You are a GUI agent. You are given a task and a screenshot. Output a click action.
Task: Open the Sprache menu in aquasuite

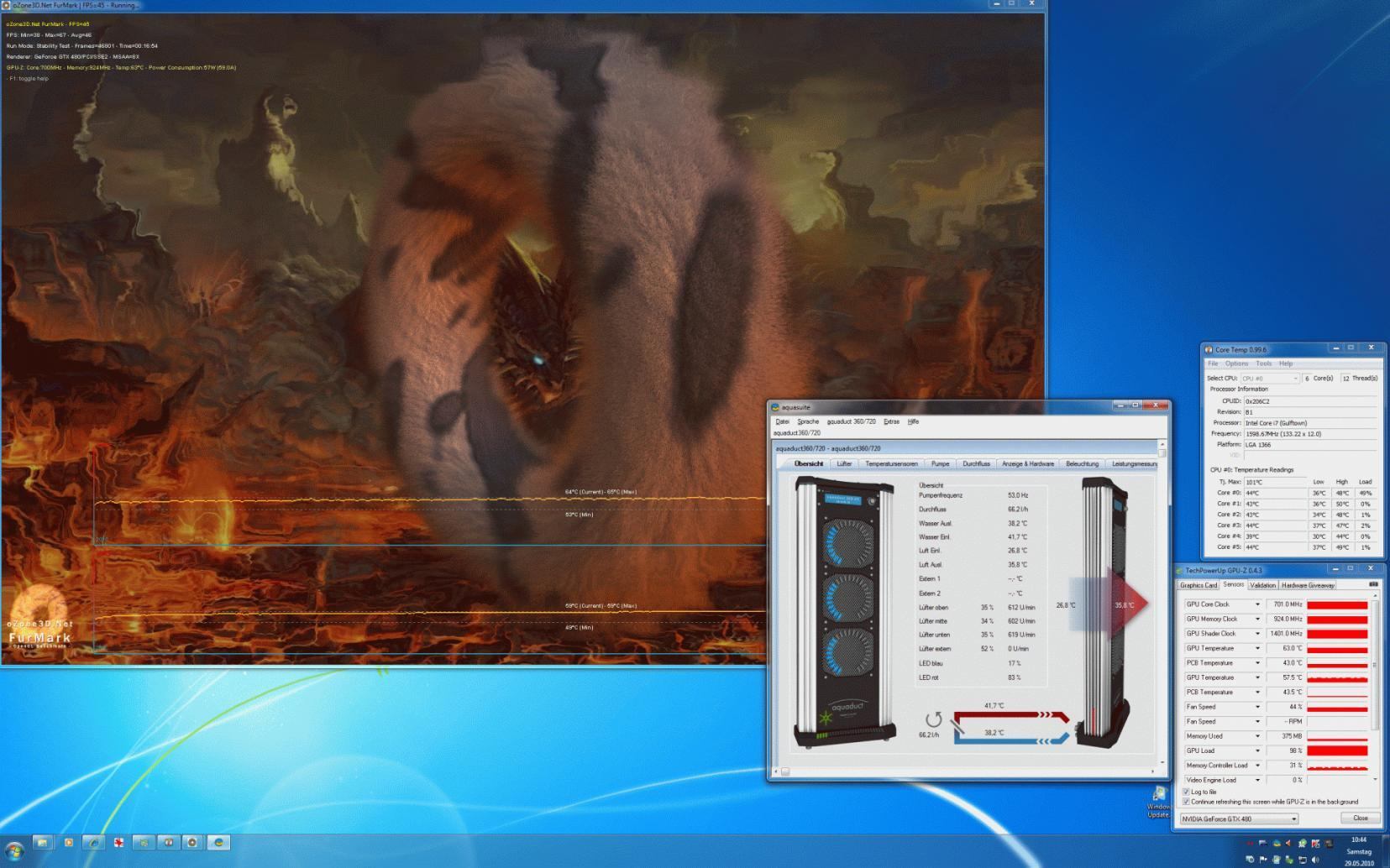click(x=808, y=421)
